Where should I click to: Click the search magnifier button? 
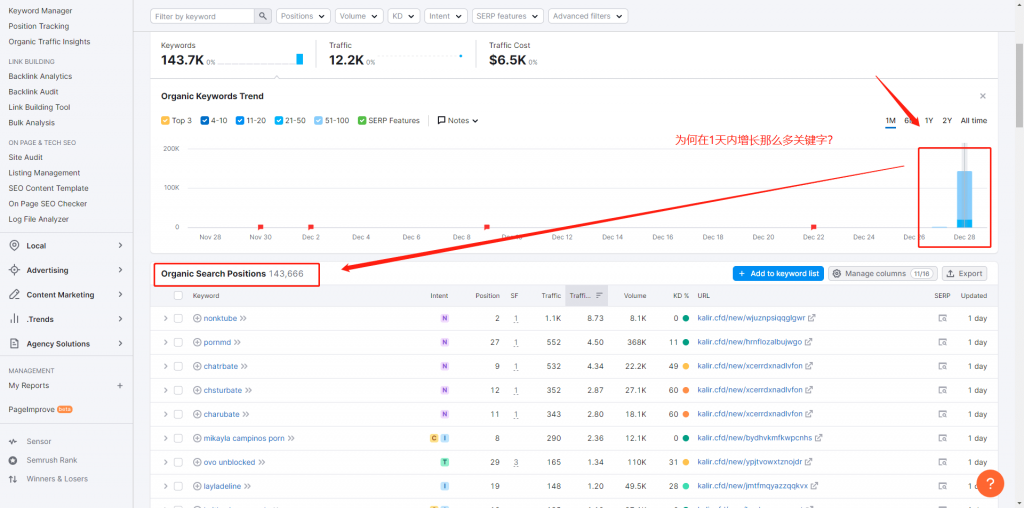(263, 16)
